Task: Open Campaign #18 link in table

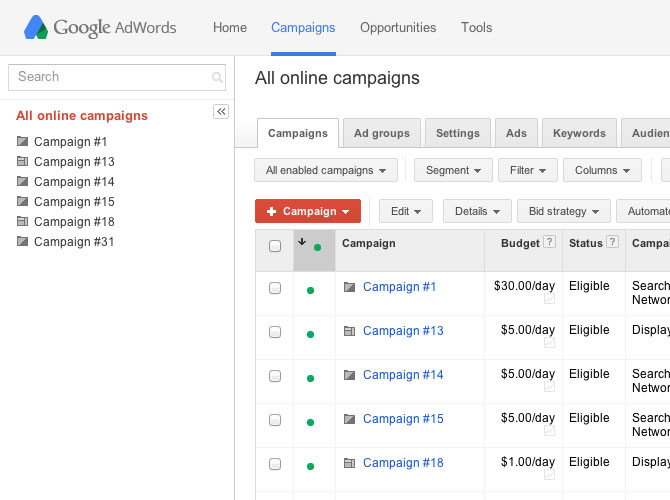Action: click(403, 462)
